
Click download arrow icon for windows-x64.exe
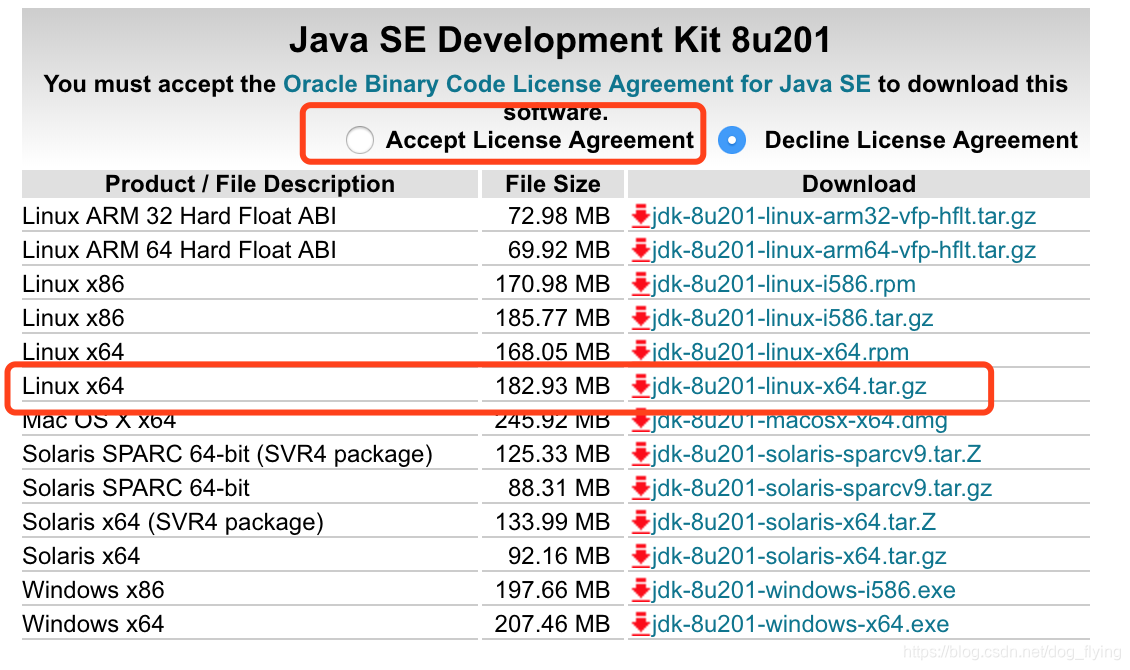point(640,624)
